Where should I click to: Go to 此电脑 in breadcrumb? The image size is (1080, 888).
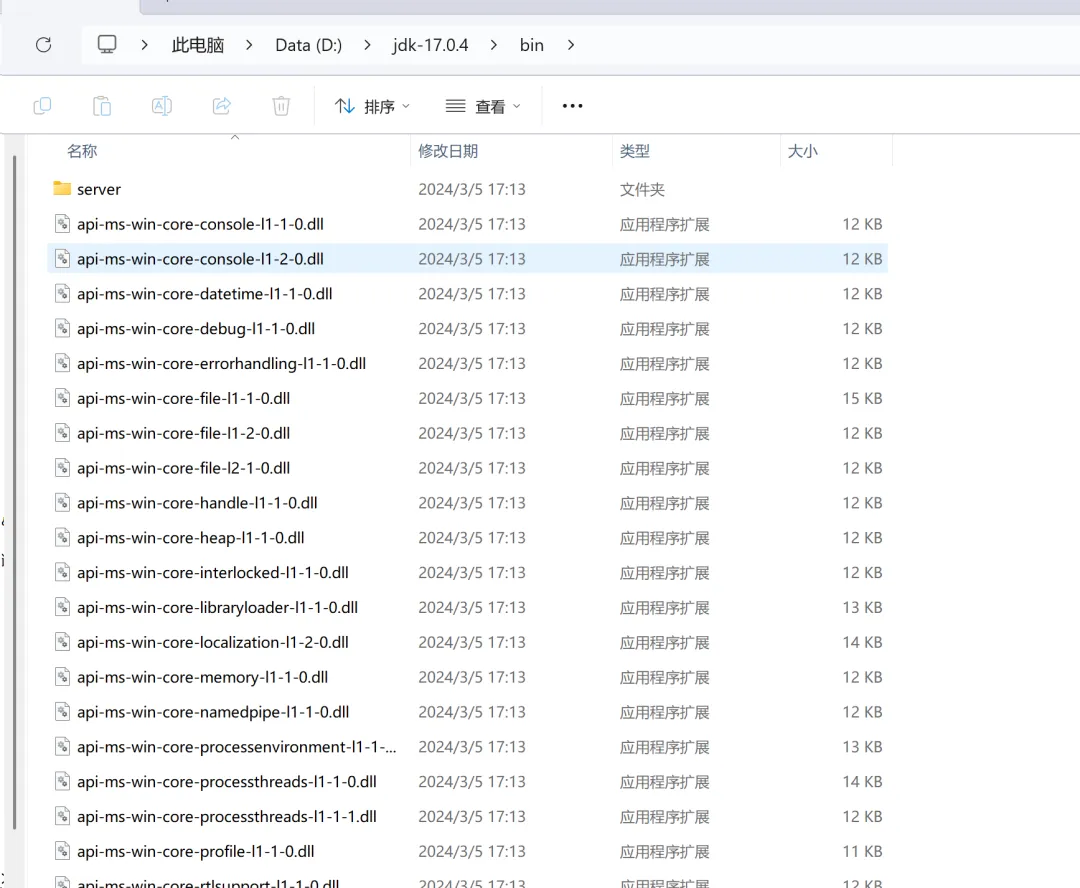(198, 45)
